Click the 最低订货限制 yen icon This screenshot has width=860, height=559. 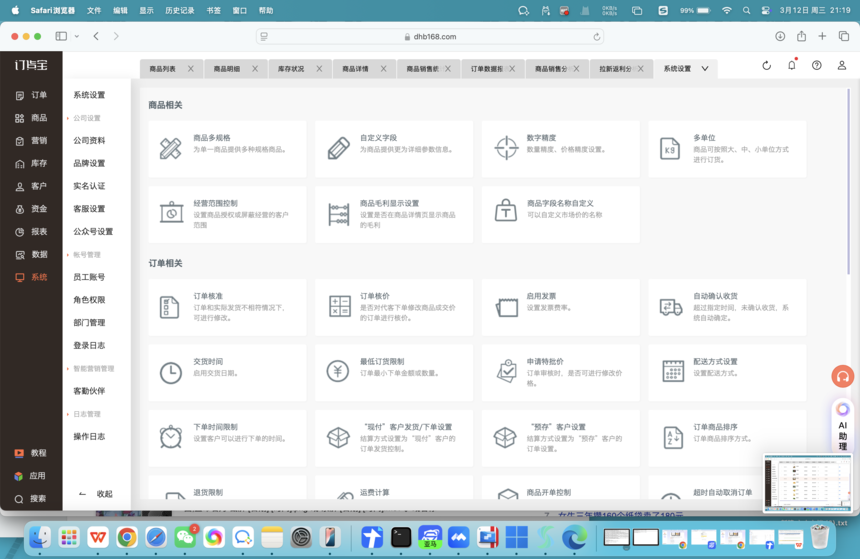338,371
